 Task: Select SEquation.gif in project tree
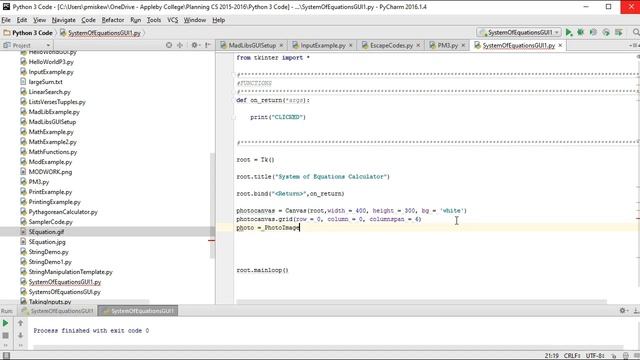(x=46, y=232)
